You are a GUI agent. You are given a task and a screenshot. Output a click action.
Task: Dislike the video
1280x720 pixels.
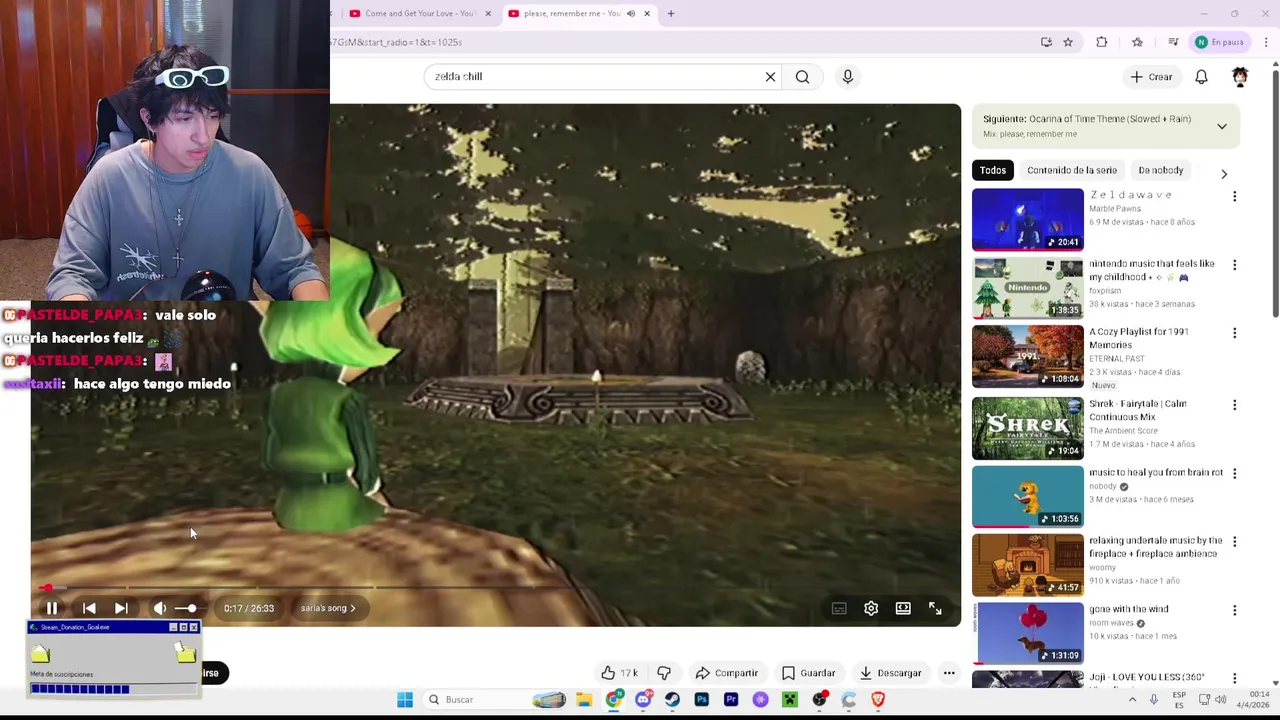coord(664,673)
